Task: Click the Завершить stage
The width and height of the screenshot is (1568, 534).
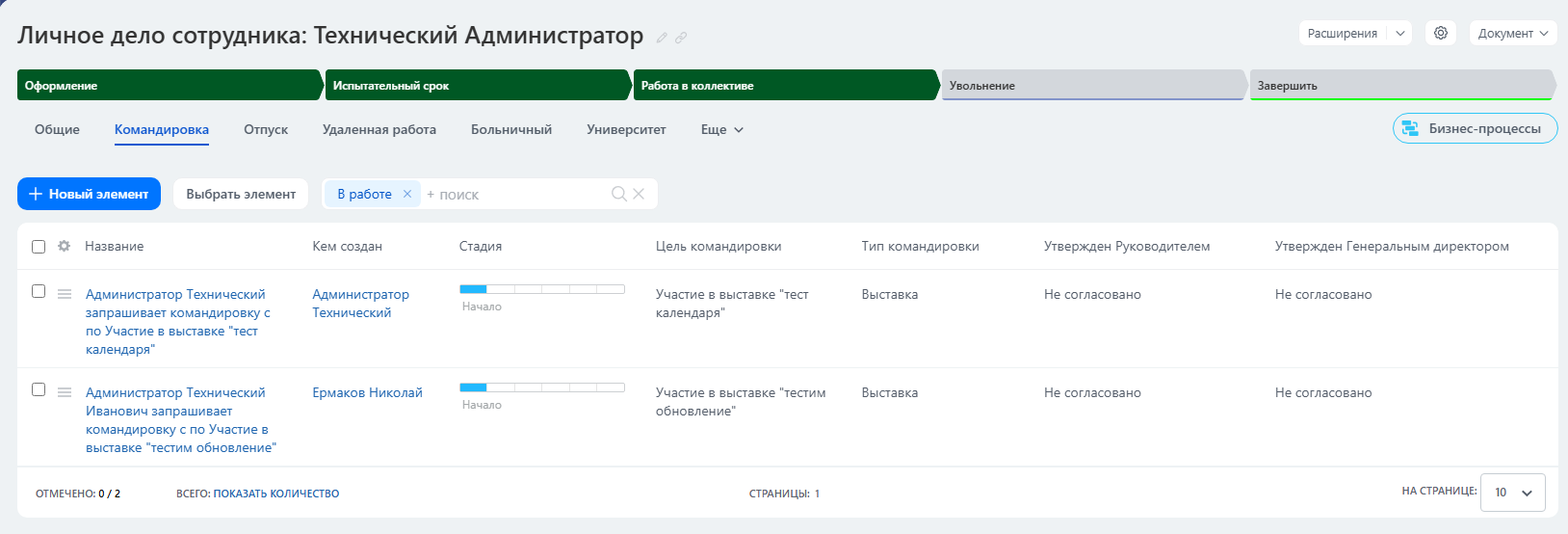Action: pyautogui.click(x=1402, y=85)
